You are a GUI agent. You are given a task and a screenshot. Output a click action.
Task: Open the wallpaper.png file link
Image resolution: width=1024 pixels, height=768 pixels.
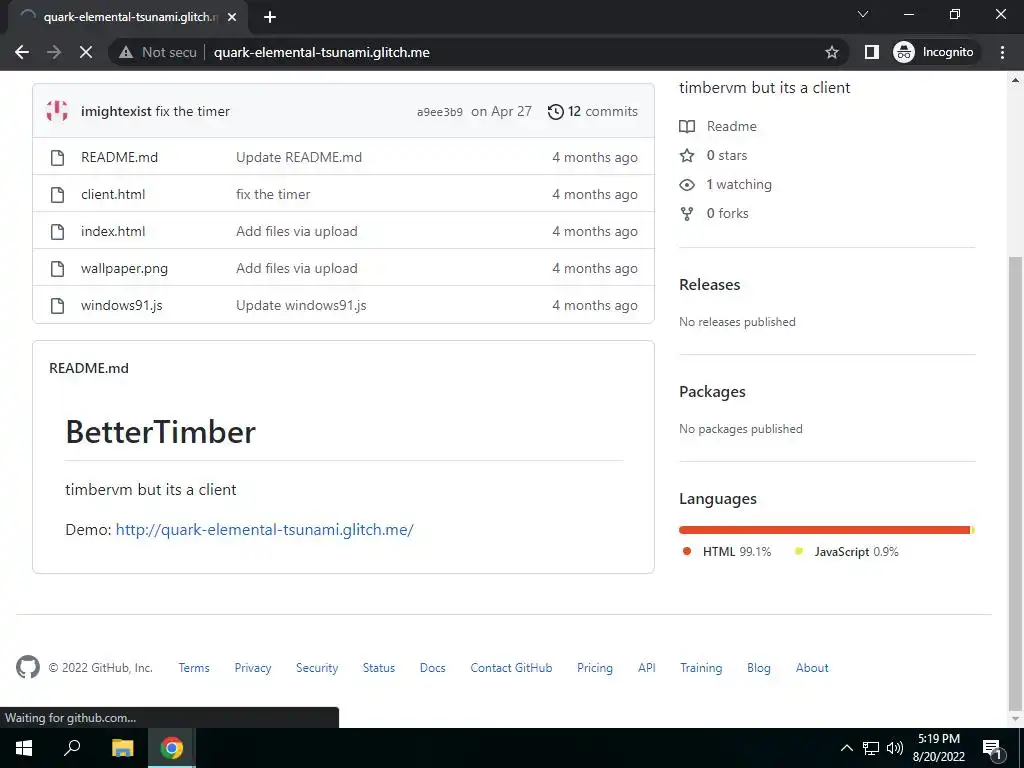click(x=124, y=268)
